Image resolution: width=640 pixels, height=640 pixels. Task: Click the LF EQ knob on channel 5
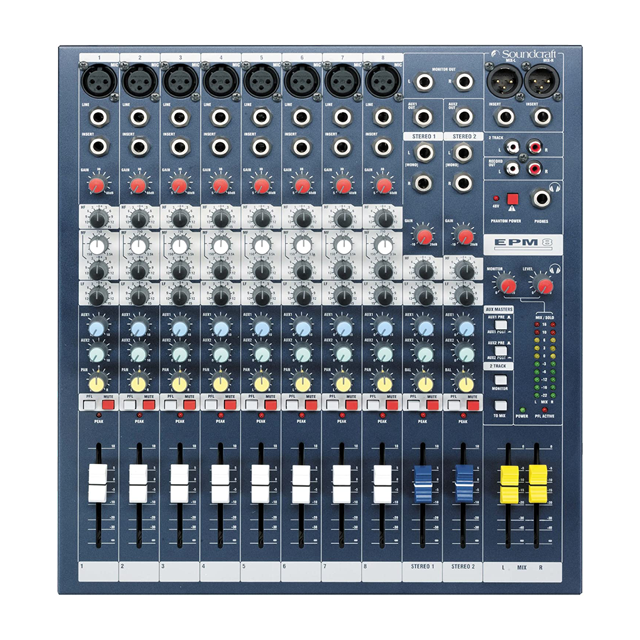click(x=262, y=297)
